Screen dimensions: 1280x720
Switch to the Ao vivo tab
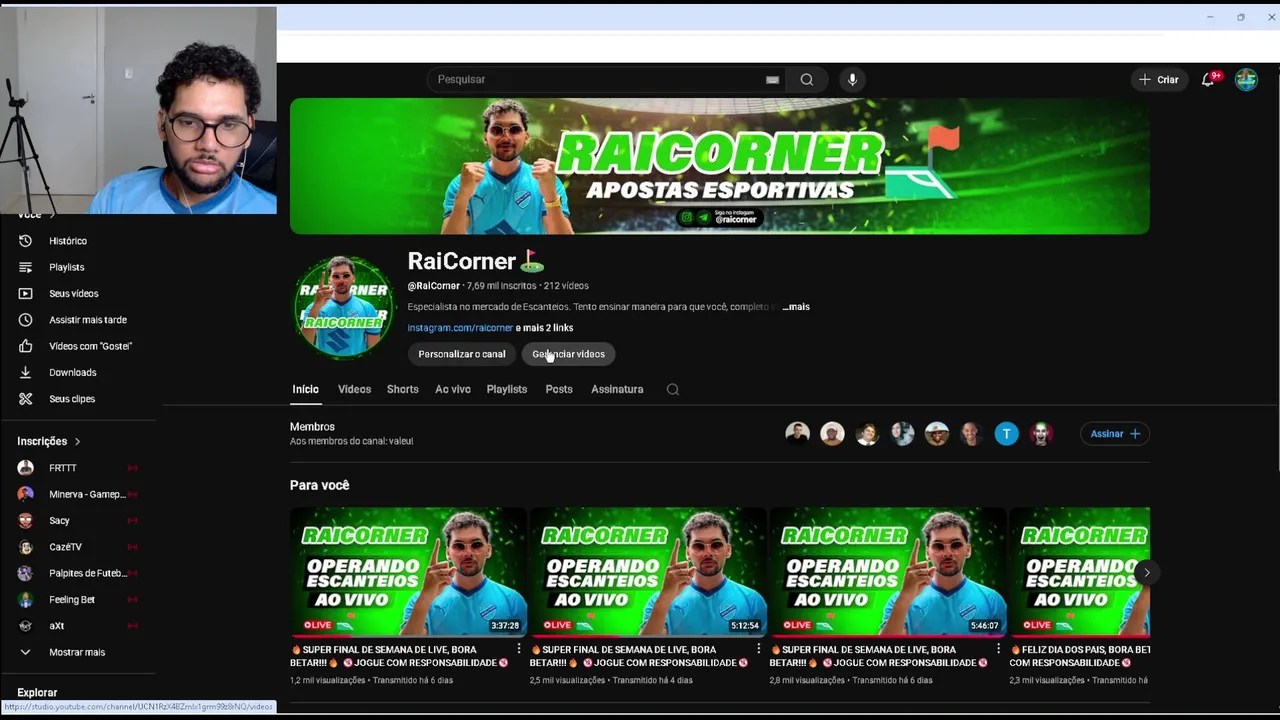click(x=453, y=390)
